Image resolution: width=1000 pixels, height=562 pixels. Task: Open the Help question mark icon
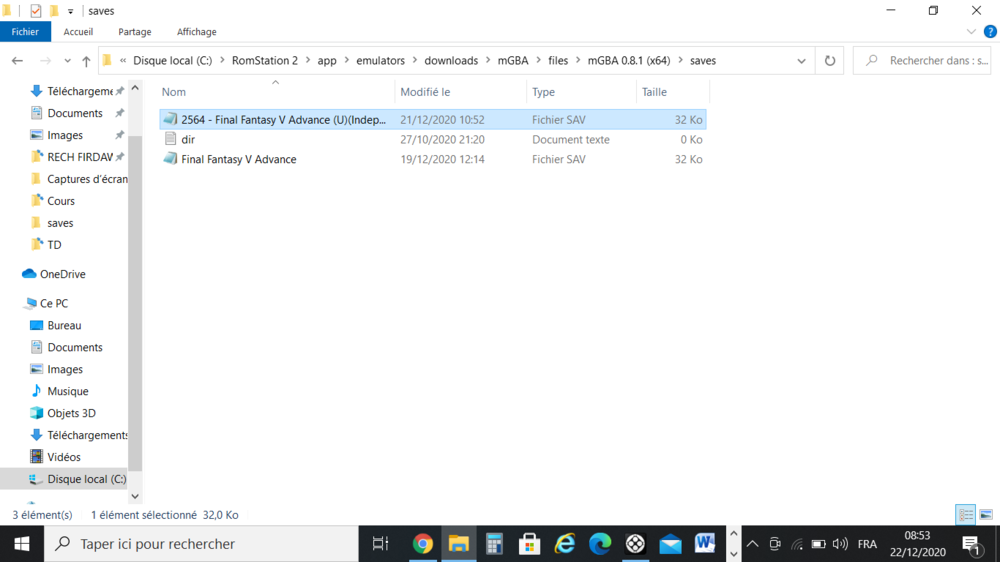pos(990,31)
